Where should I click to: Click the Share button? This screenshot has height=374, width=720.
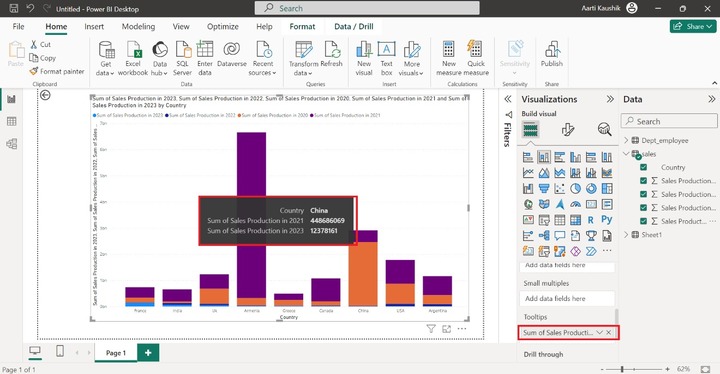coord(693,26)
